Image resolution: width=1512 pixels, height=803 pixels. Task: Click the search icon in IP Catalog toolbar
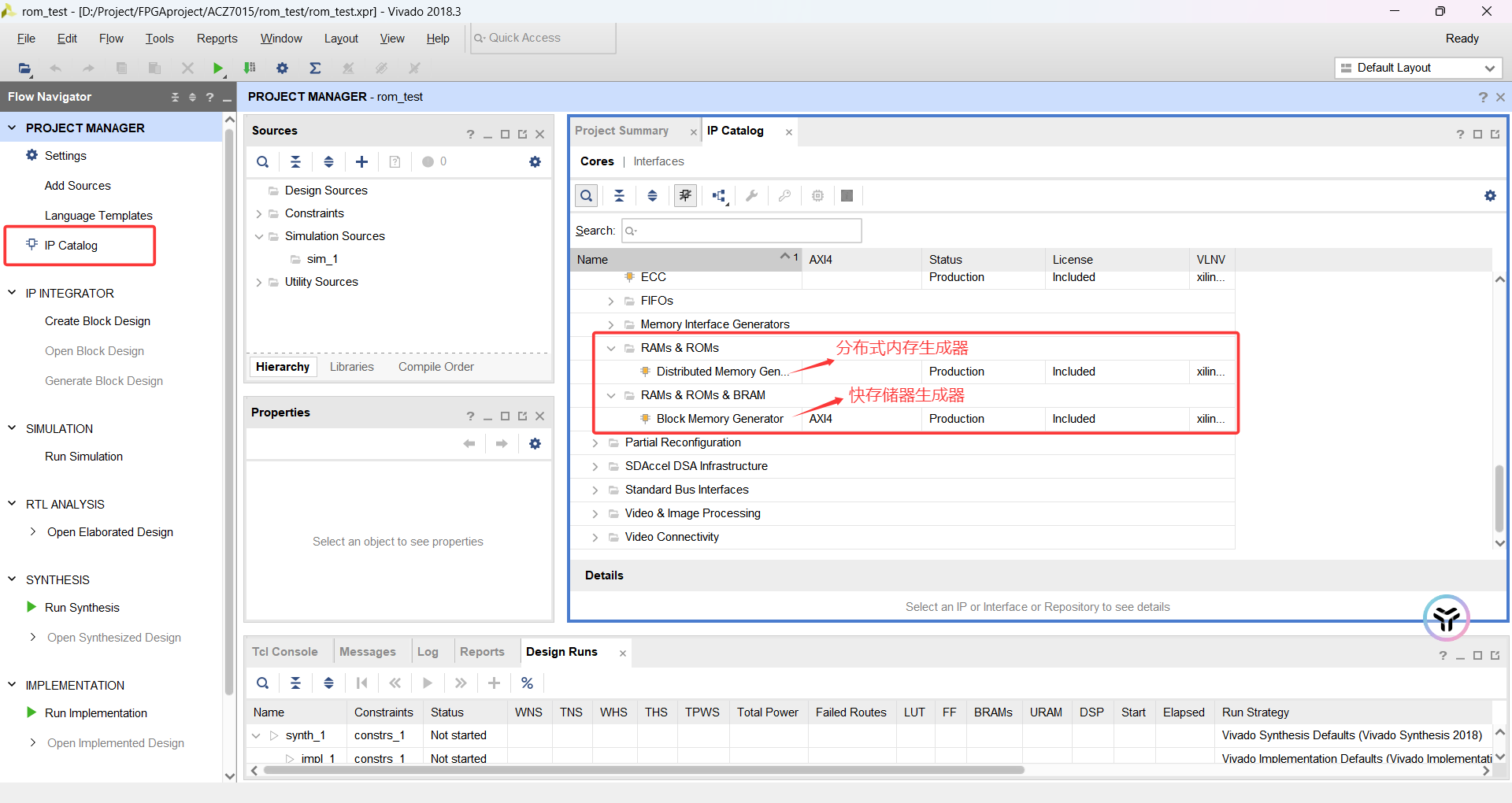(587, 196)
